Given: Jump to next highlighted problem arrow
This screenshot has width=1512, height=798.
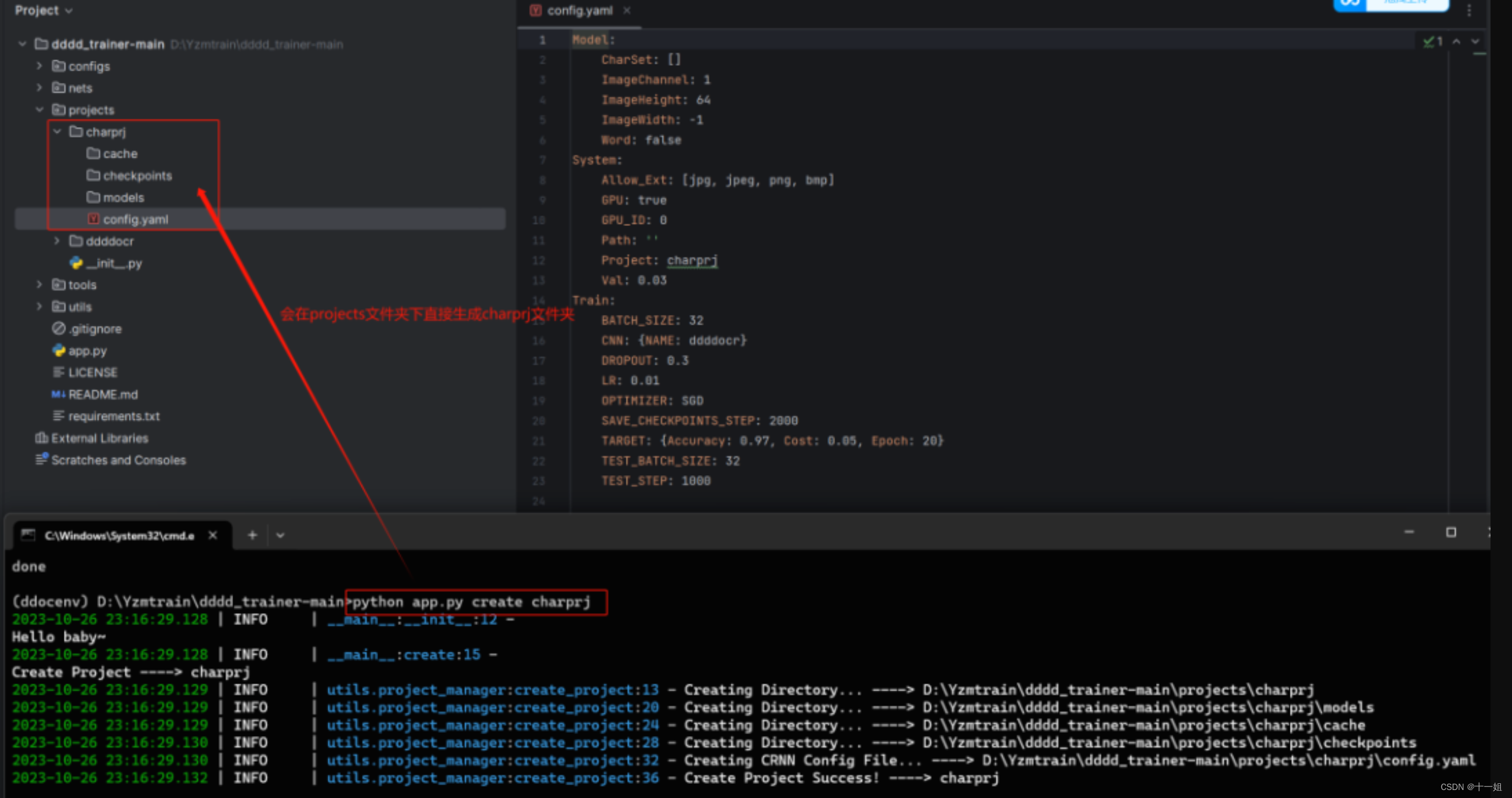Looking at the screenshot, I should (1475, 41).
